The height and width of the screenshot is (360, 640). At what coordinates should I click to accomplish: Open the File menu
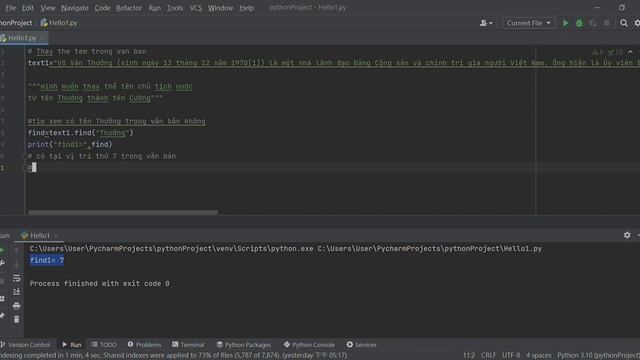coord(11,8)
